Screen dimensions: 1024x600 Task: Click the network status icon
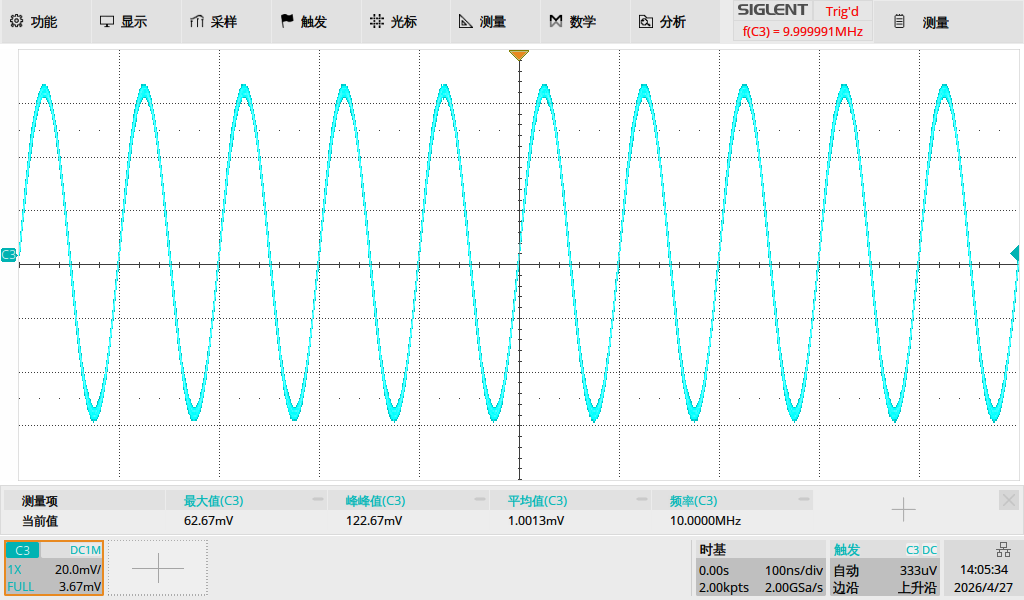click(1003, 550)
